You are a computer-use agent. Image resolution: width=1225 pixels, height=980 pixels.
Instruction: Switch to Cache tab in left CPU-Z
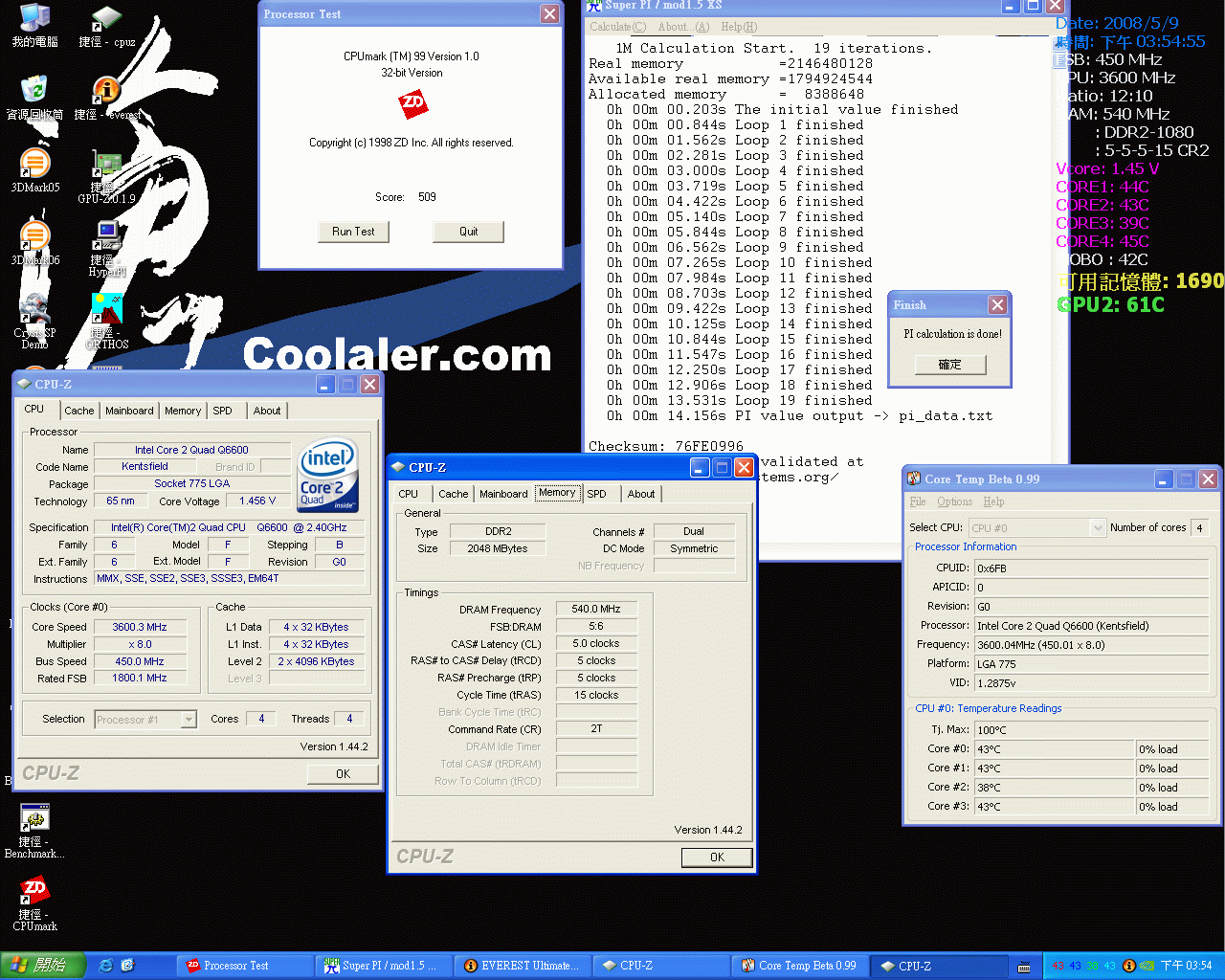79,411
